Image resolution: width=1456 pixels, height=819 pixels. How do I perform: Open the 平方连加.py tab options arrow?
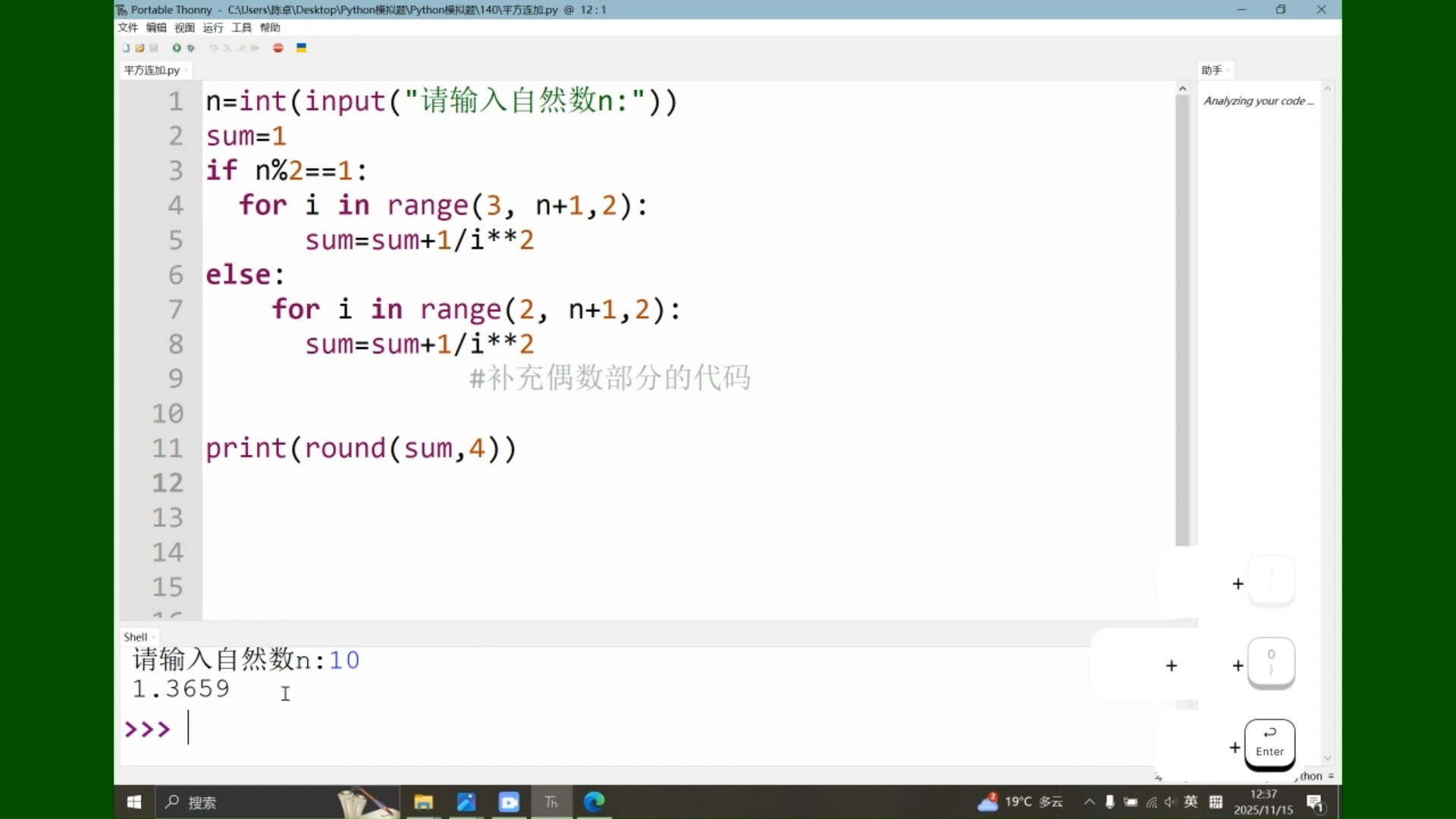186,70
